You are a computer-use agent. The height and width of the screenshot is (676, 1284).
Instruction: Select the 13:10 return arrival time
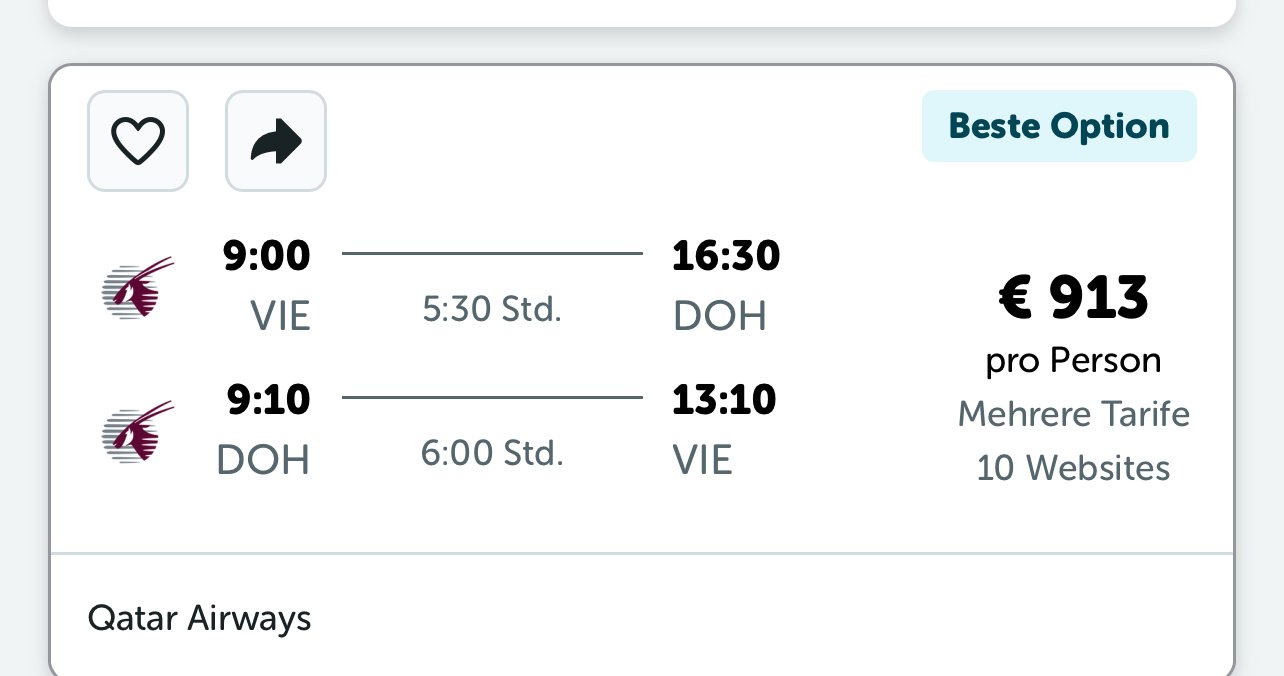(x=724, y=401)
